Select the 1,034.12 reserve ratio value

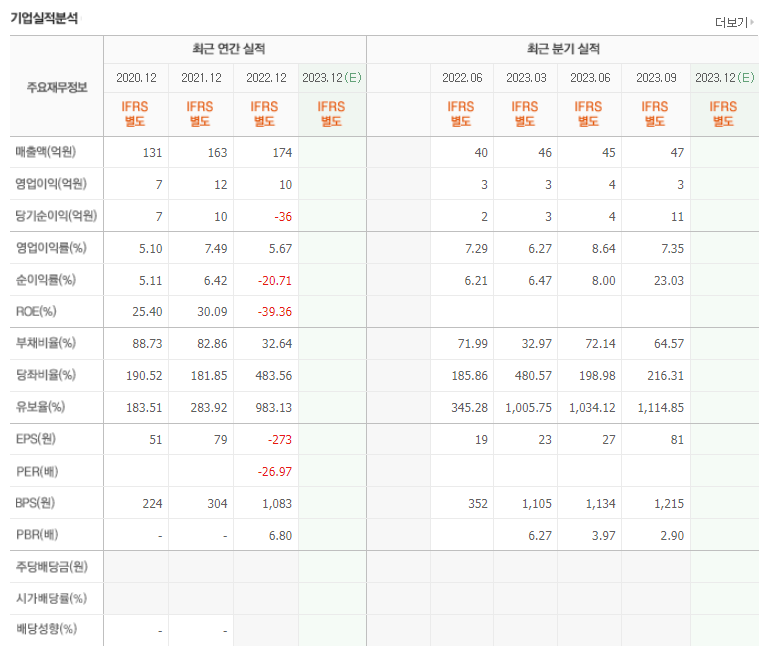coord(592,408)
